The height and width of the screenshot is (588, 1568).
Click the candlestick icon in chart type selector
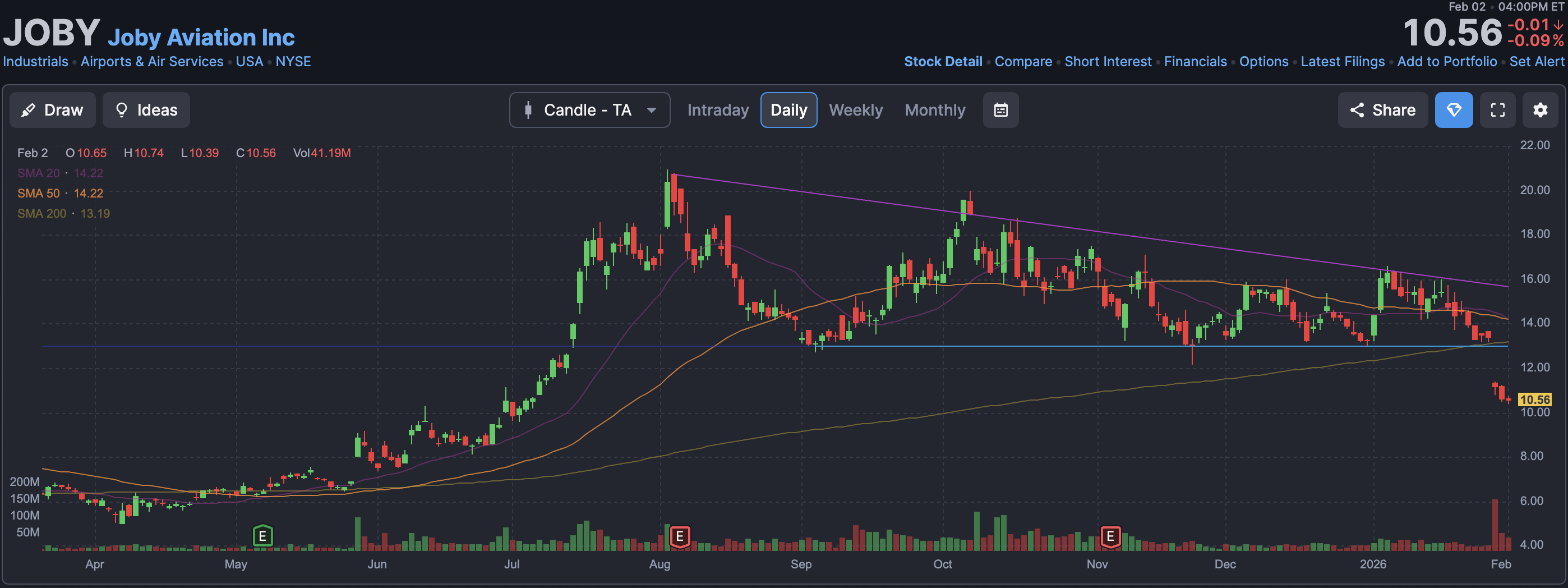point(528,110)
